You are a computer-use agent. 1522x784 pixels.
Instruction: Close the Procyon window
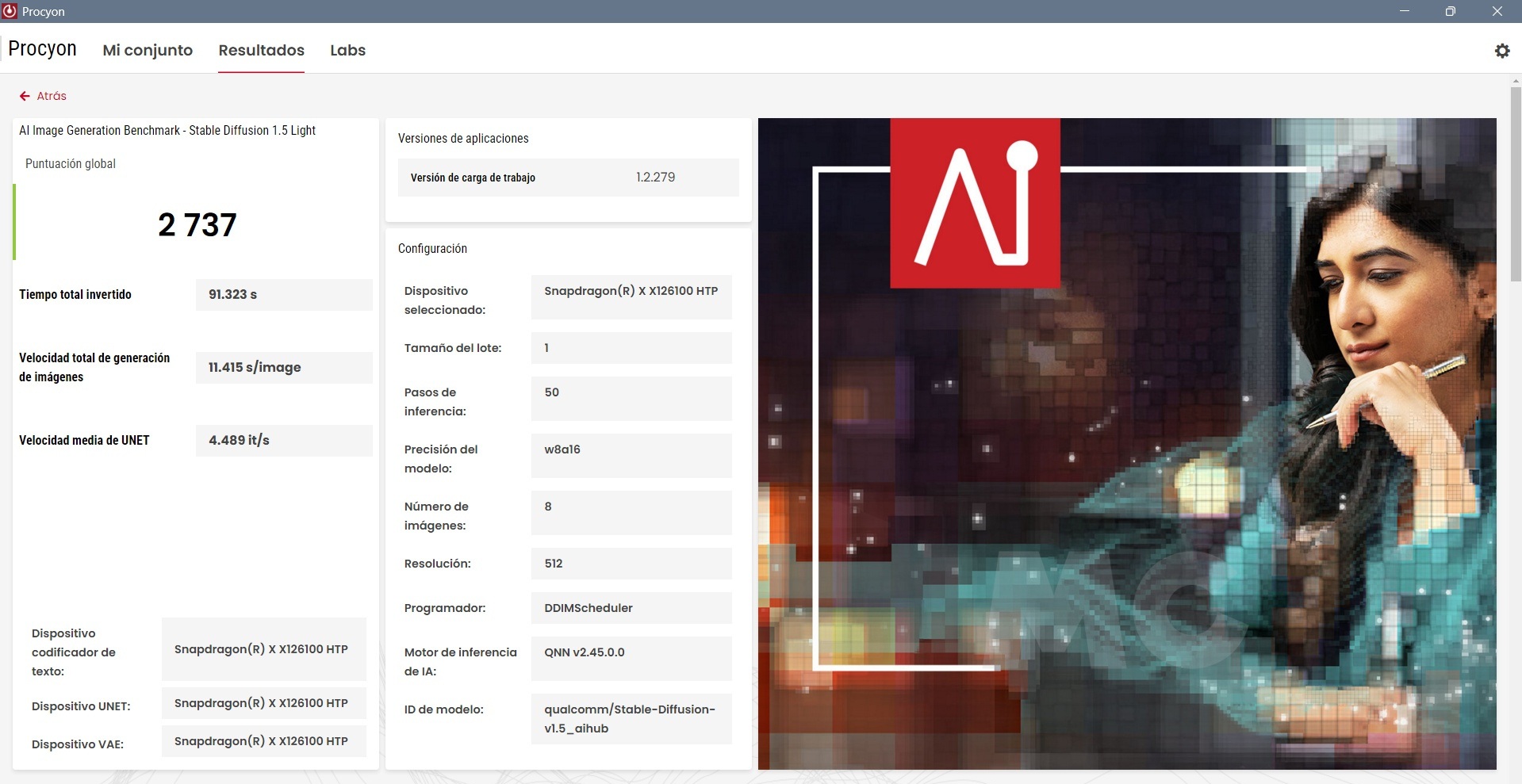pyautogui.click(x=1497, y=11)
